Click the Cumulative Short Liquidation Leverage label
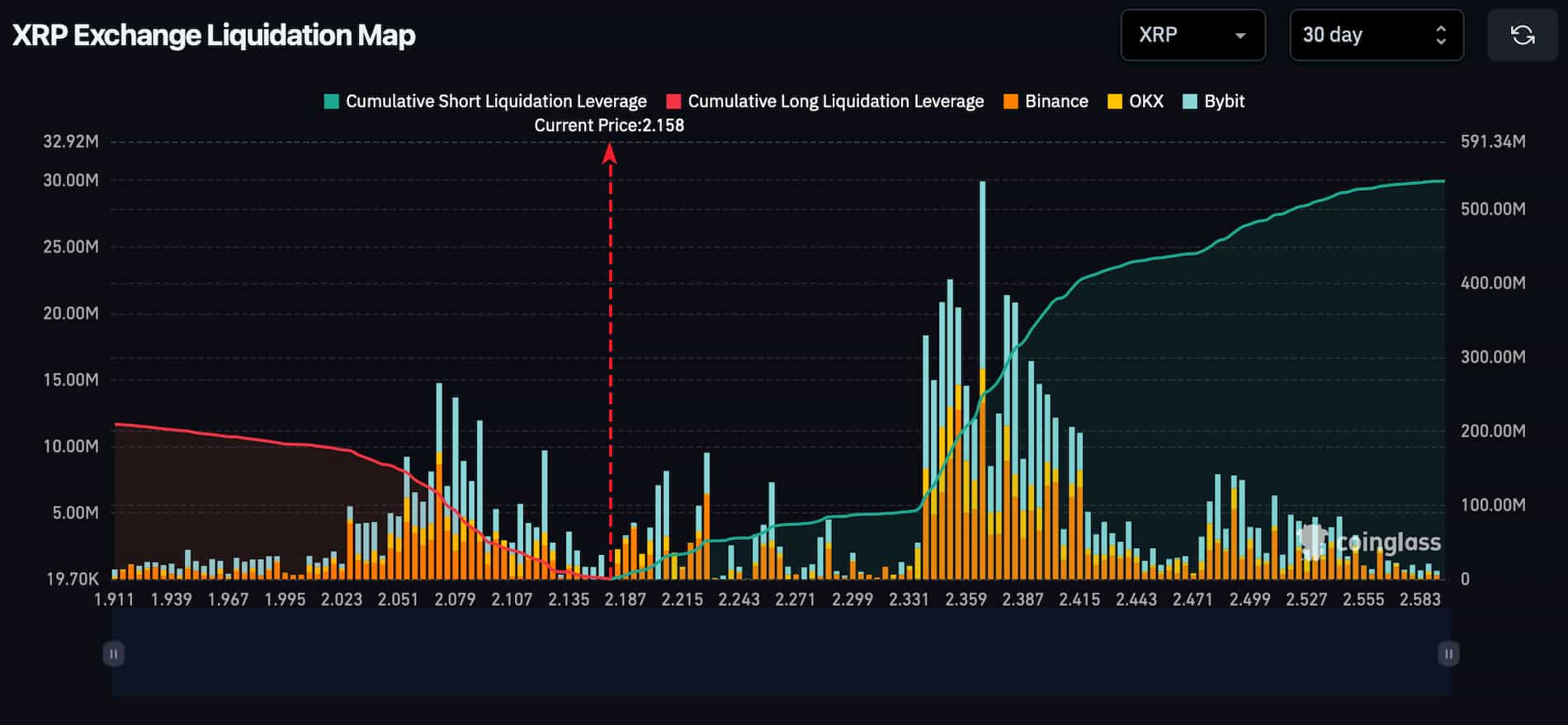This screenshot has height=725, width=1568. (x=496, y=102)
